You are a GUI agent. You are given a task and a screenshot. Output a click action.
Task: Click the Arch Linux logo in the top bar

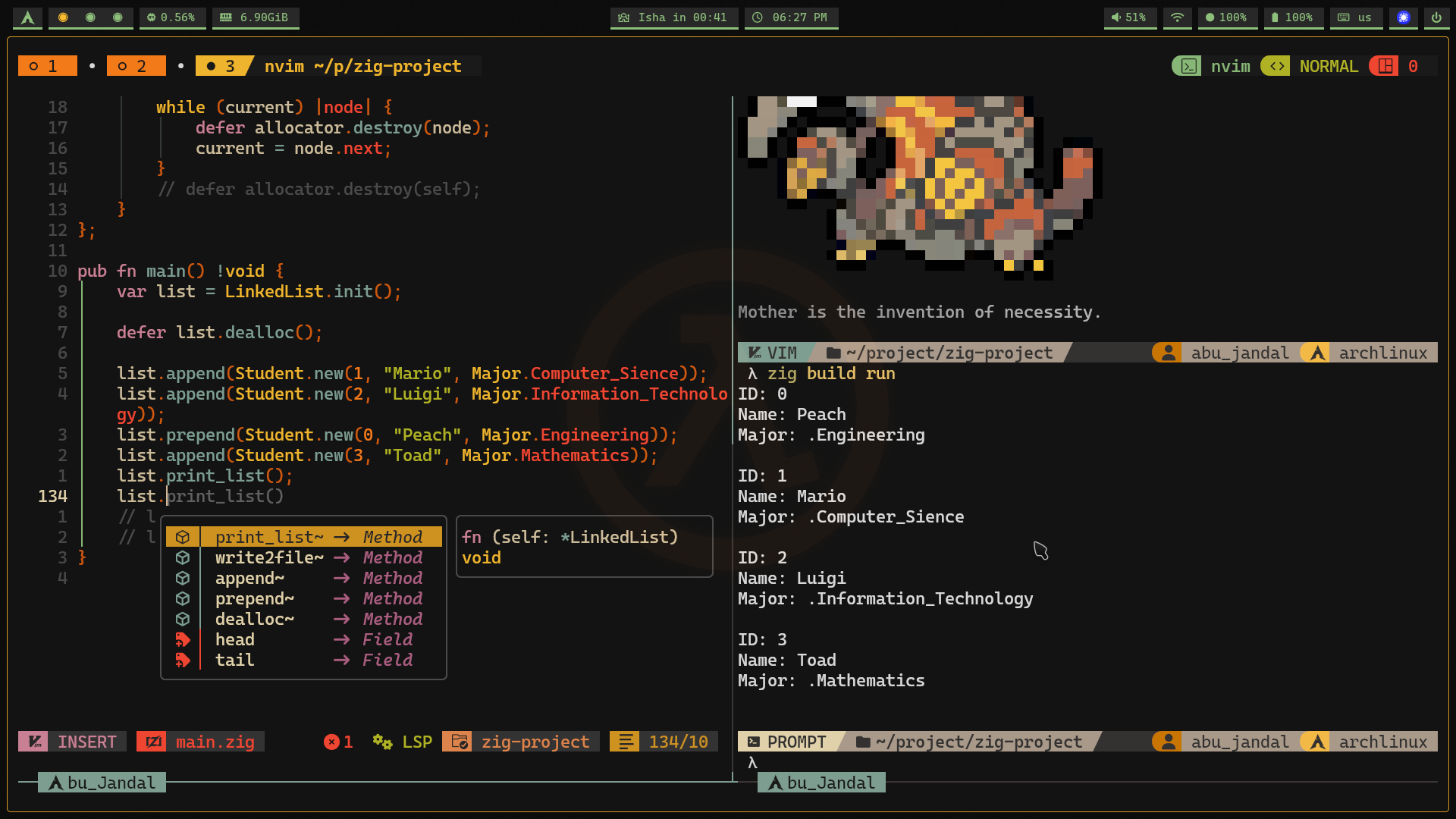[x=27, y=18]
